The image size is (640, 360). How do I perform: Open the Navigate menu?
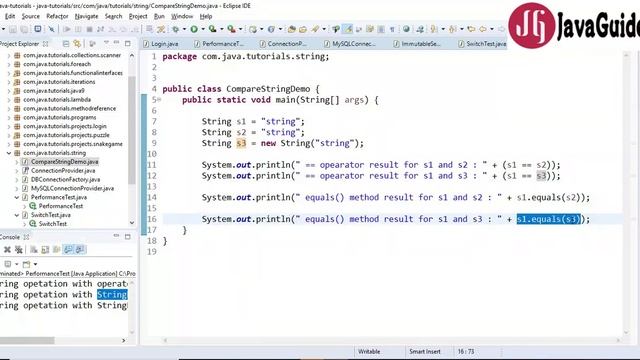click(86, 16)
